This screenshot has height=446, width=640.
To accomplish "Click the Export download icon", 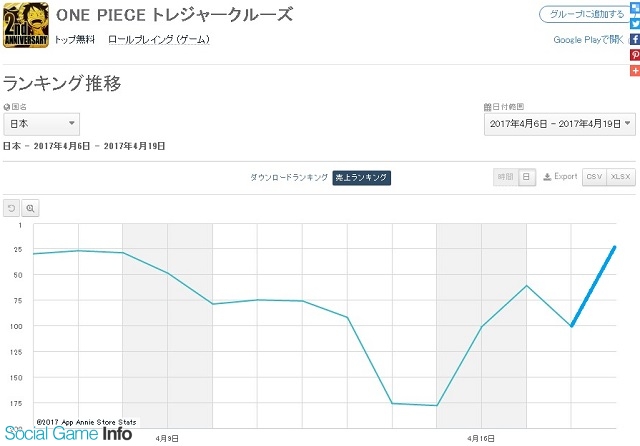I will [547, 177].
